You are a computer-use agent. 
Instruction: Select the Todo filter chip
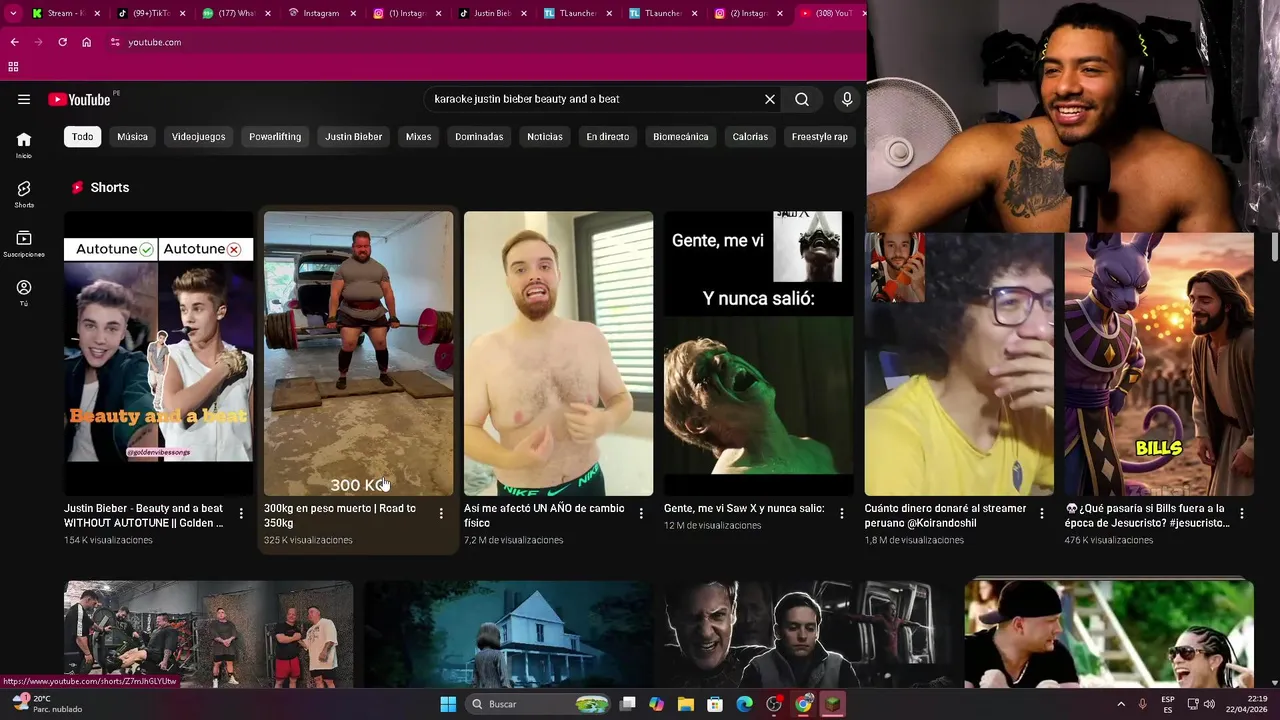82,137
